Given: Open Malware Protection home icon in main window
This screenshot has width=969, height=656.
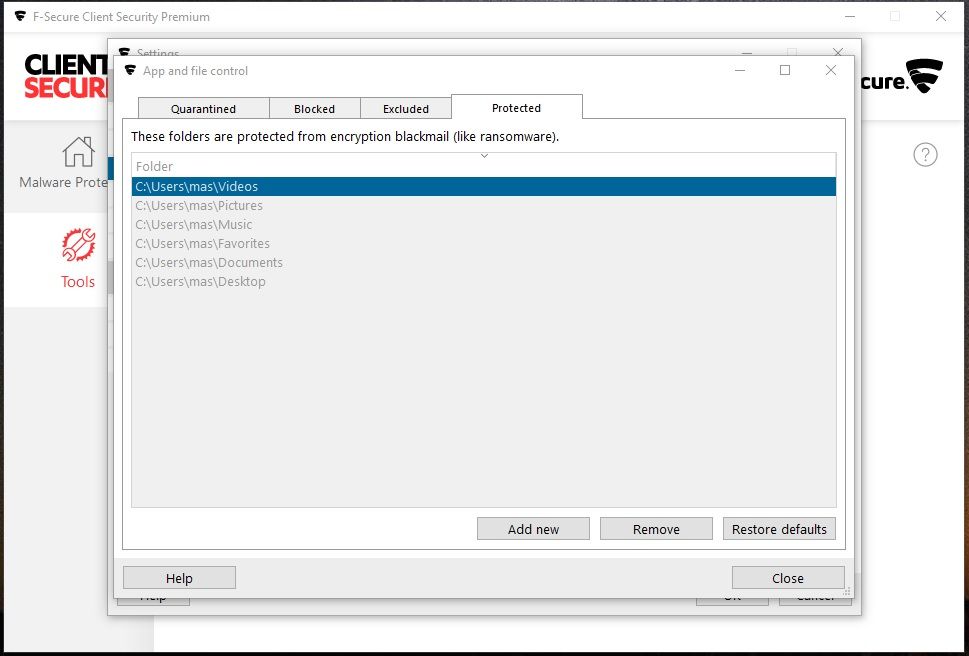Looking at the screenshot, I should (78, 151).
